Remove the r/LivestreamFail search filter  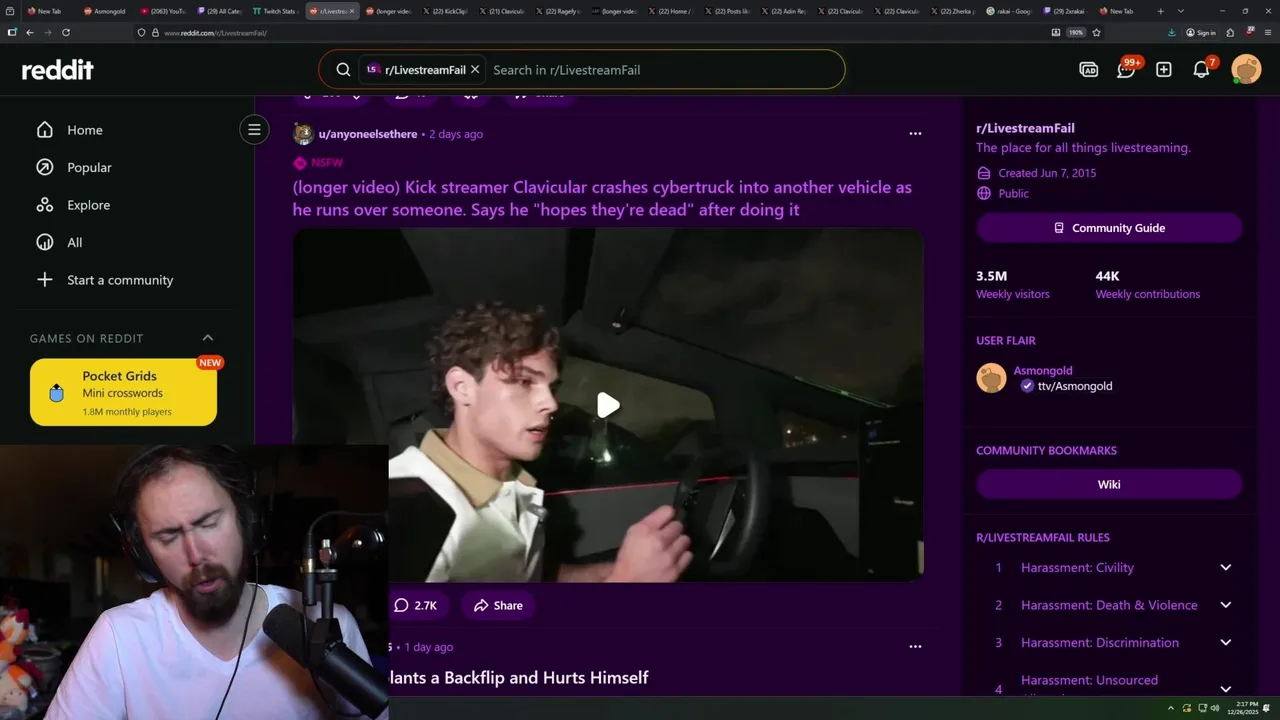tap(475, 70)
